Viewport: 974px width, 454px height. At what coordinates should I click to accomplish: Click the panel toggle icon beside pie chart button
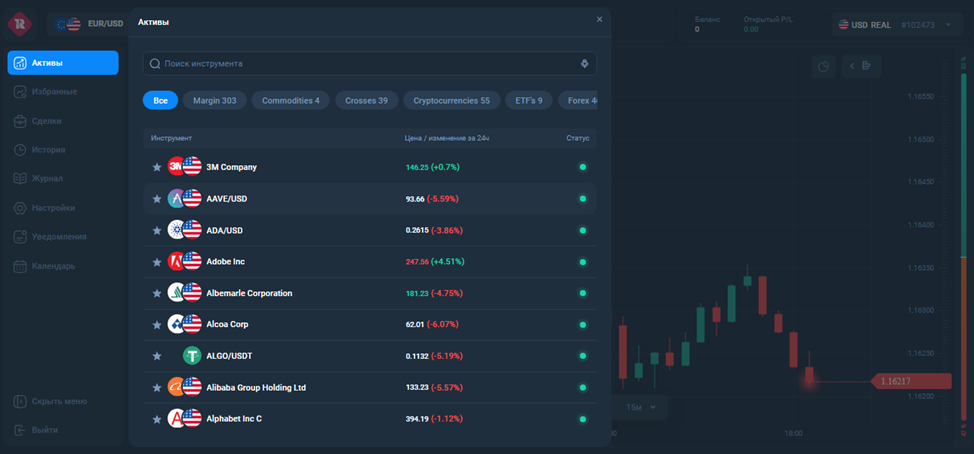click(x=862, y=66)
